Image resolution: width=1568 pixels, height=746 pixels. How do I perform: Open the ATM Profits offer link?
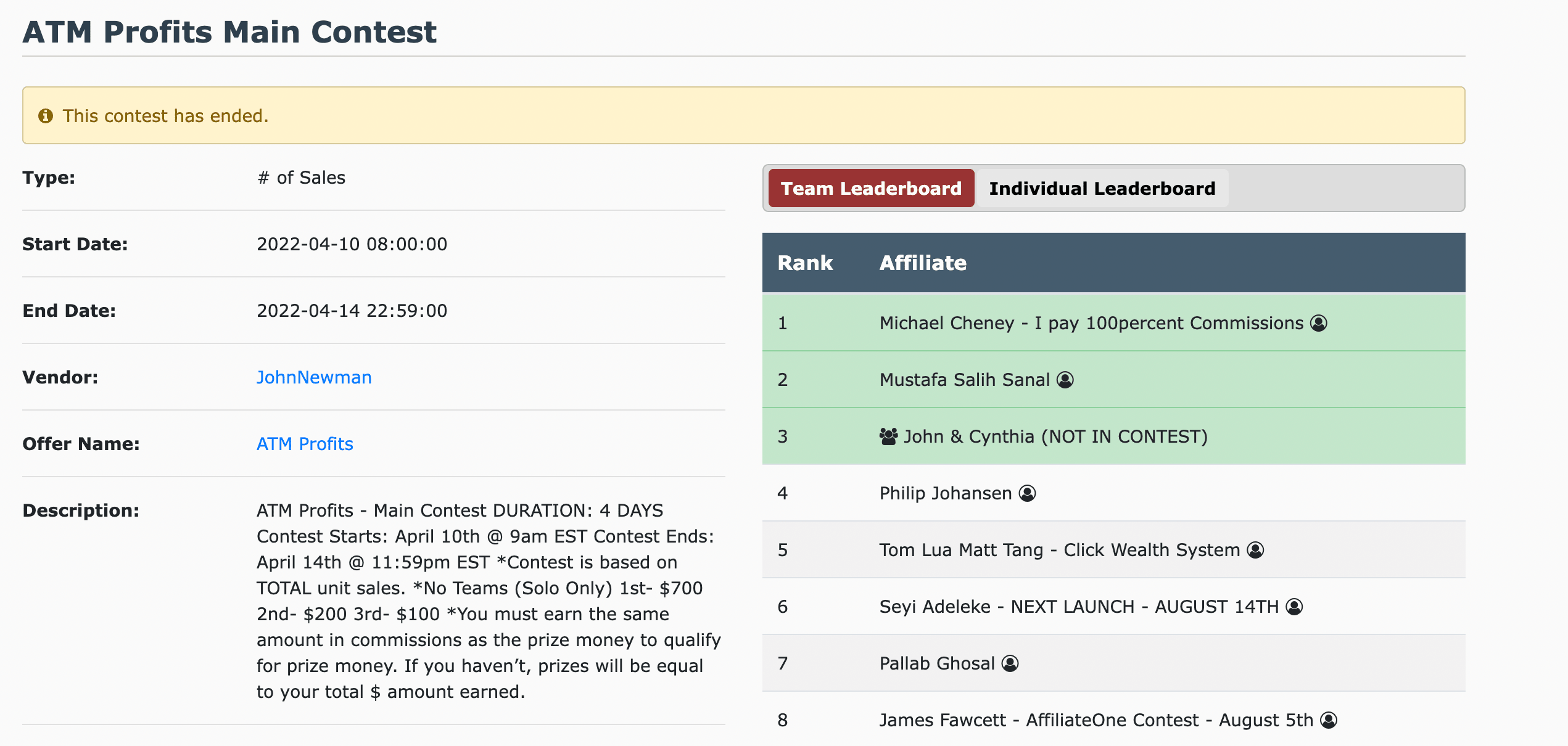point(305,444)
